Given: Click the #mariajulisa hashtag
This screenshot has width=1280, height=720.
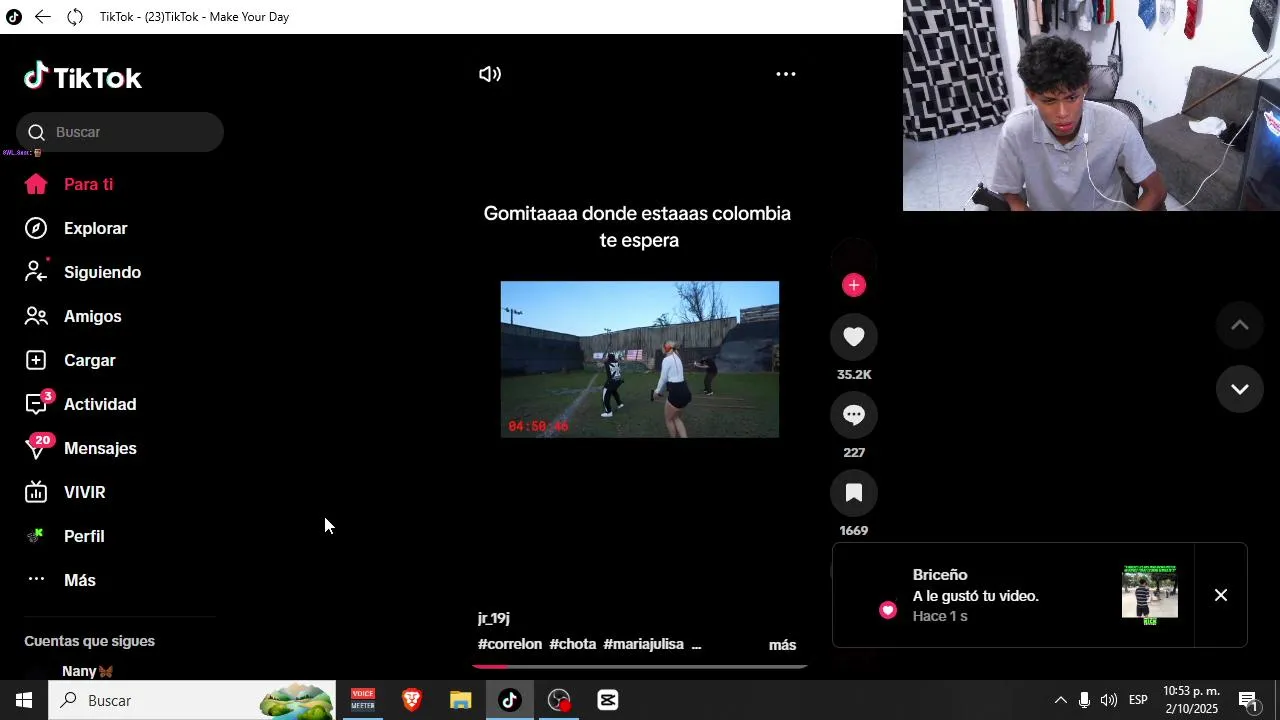Looking at the screenshot, I should pos(644,644).
